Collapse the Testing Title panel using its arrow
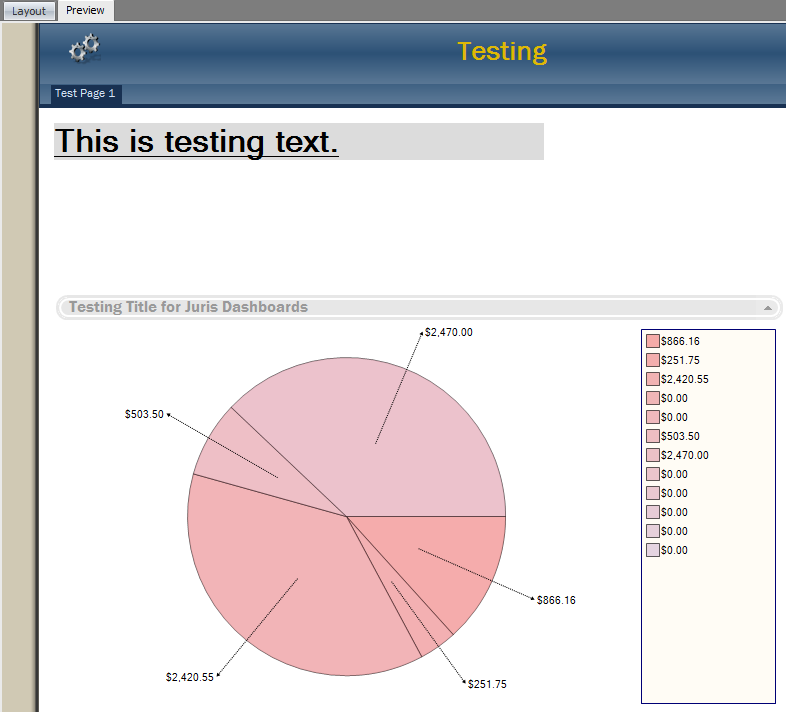Viewport: 786px width, 712px height. pyautogui.click(x=768, y=308)
